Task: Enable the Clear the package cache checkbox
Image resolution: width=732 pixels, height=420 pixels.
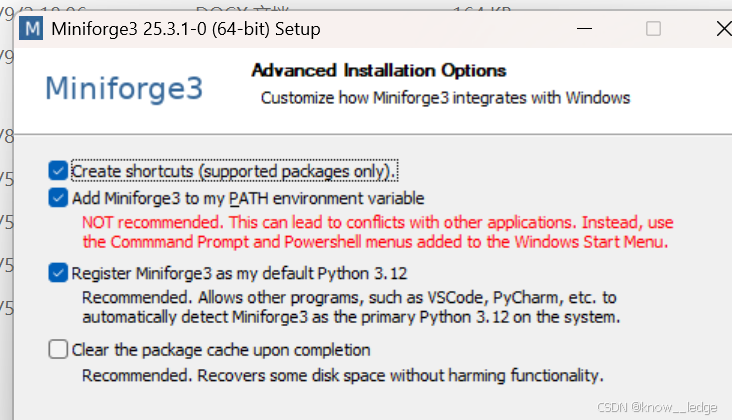Action: coord(58,349)
